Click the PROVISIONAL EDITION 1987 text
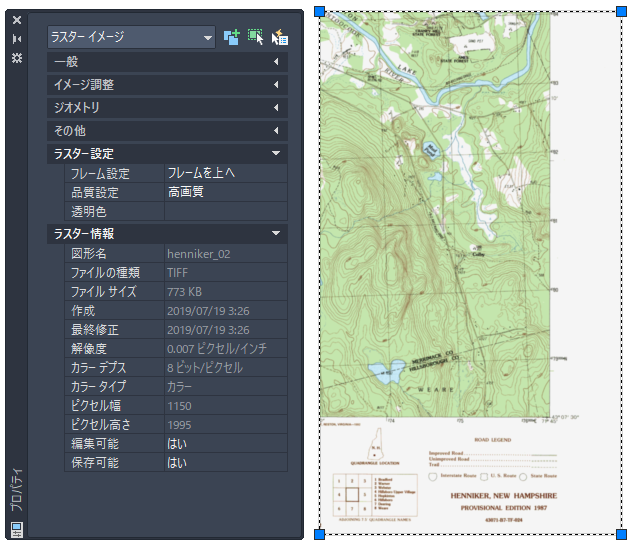The image size is (630, 545). (503, 508)
